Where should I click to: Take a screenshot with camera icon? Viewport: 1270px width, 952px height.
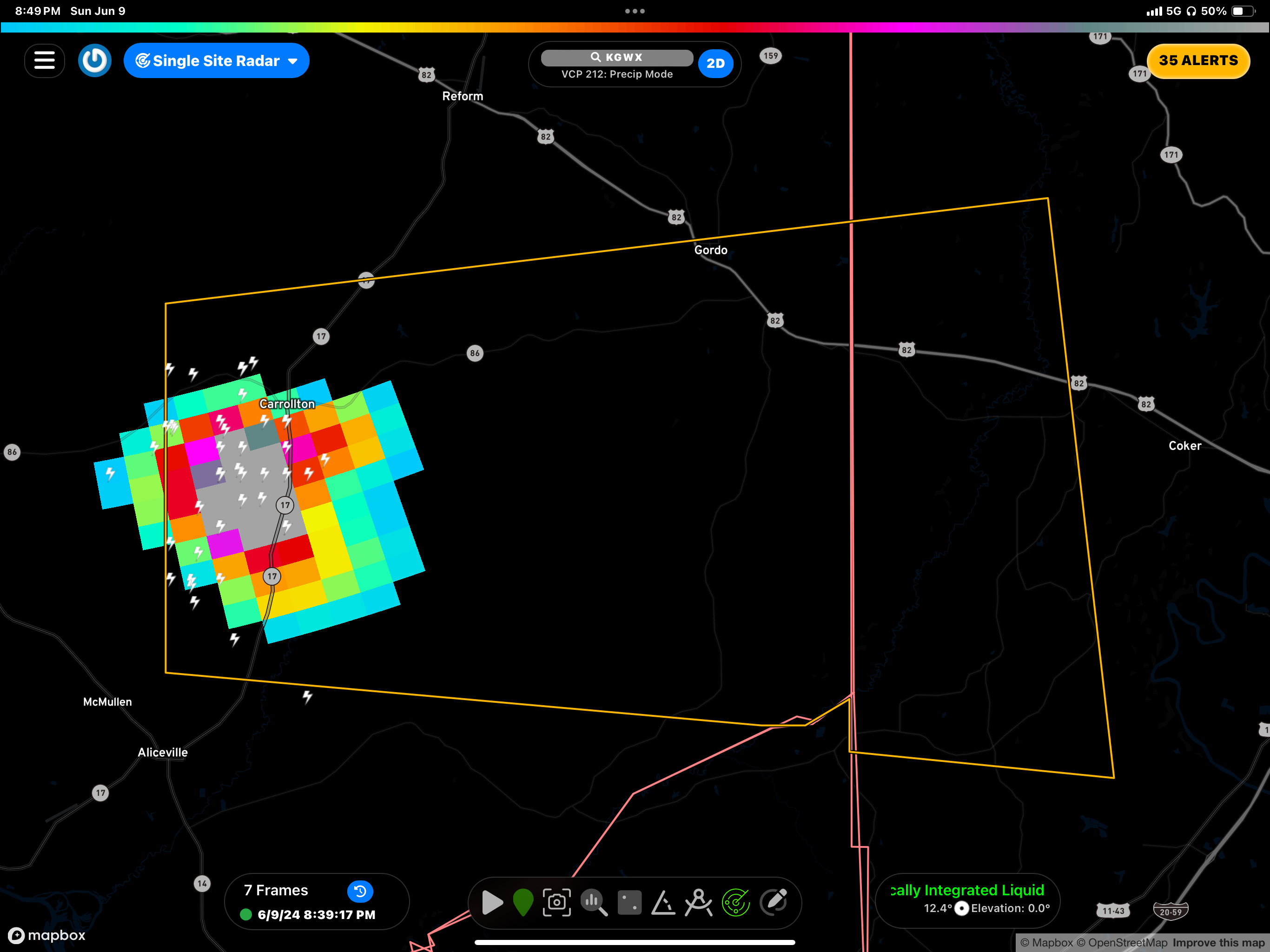coord(556,902)
